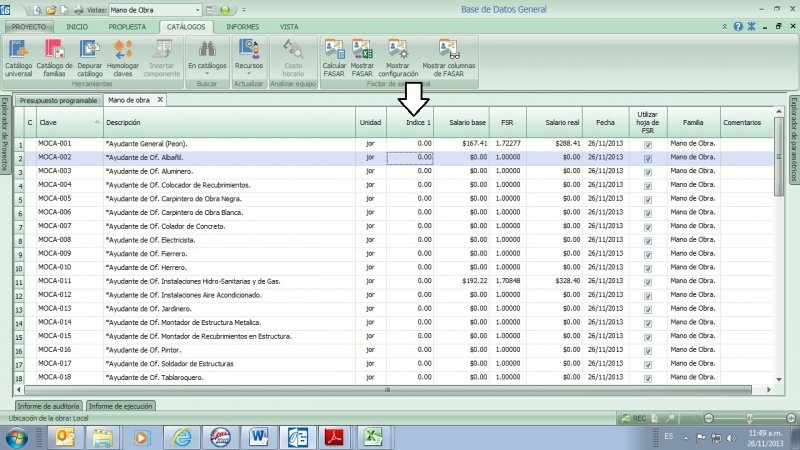Open the Presupuesto programable tab
The height and width of the screenshot is (450, 800).
[57, 100]
